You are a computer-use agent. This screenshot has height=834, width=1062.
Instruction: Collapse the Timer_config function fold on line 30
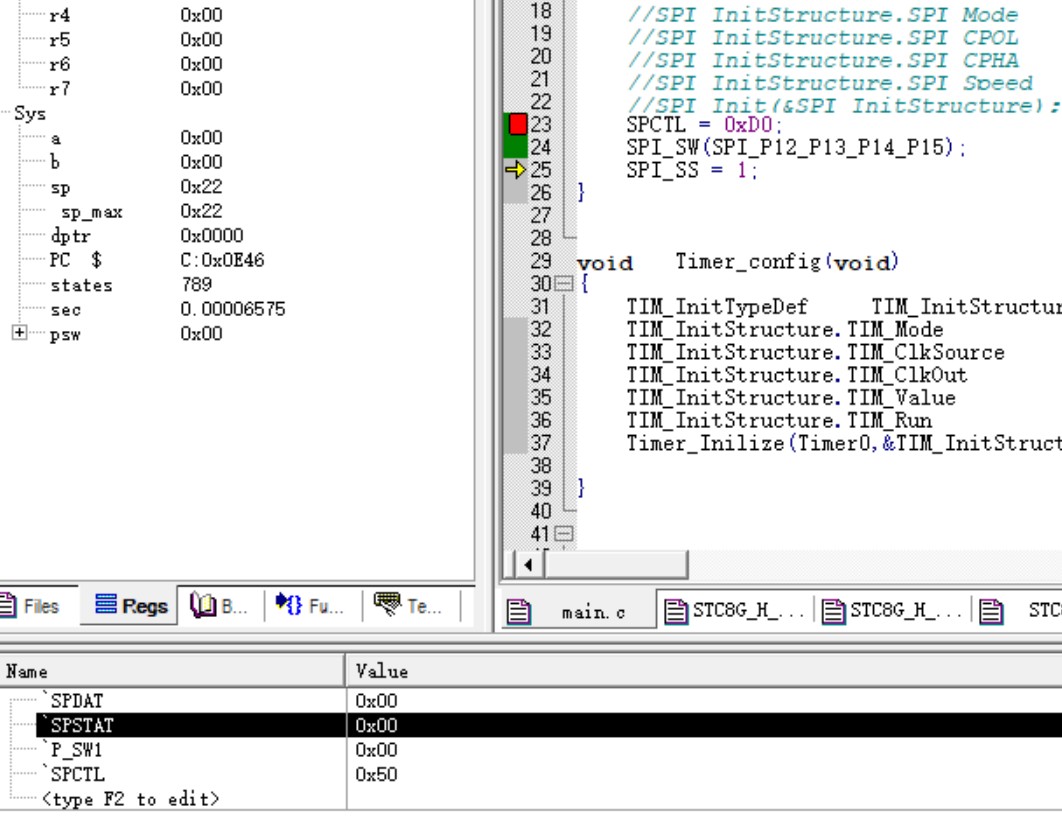point(564,285)
